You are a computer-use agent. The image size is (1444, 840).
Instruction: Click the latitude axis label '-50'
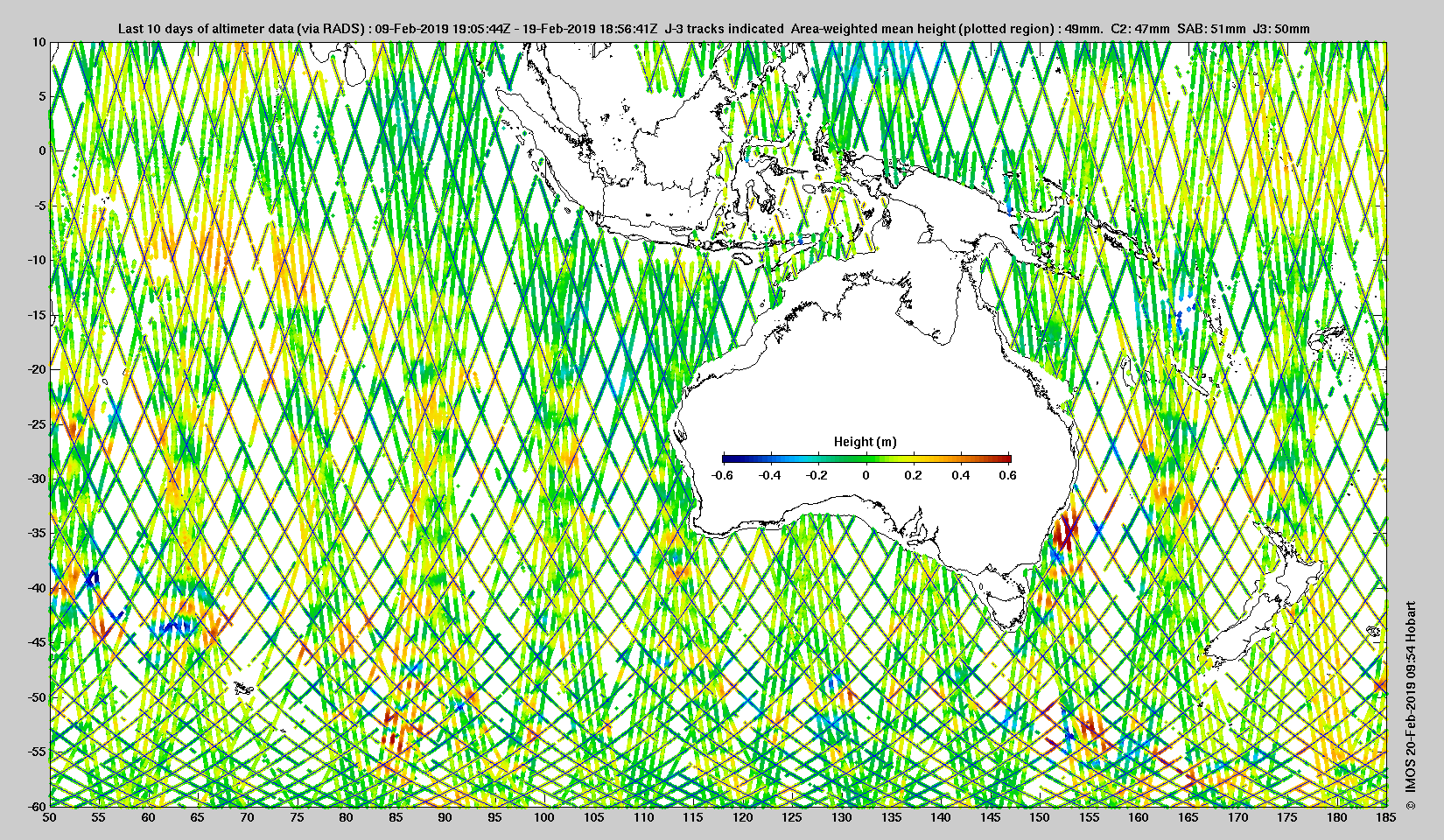coord(36,696)
